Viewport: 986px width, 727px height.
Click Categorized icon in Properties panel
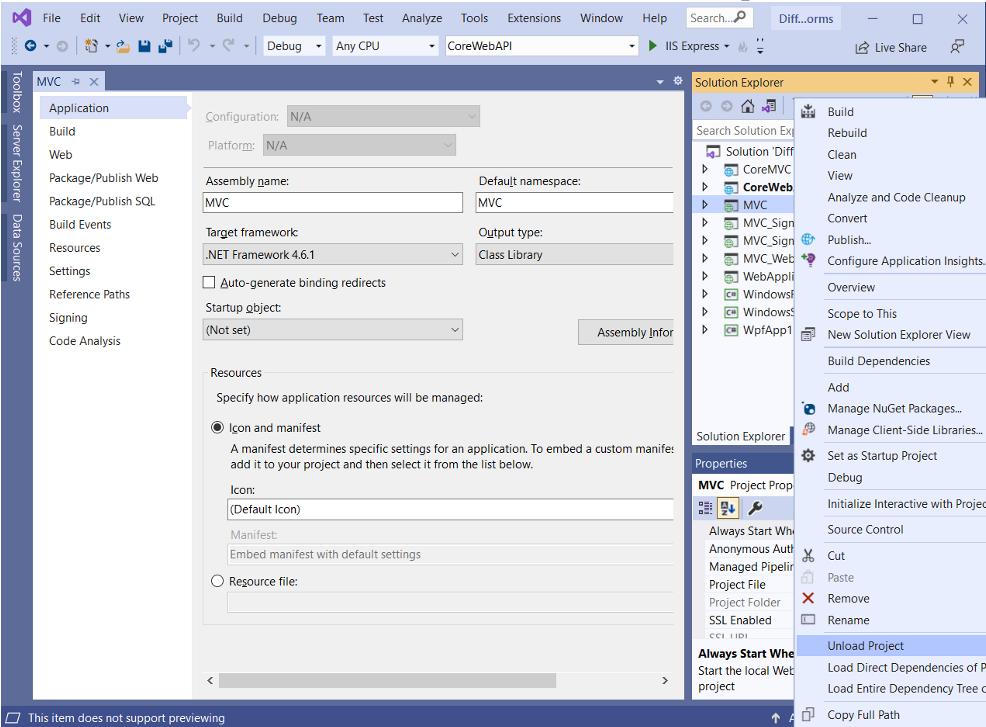tap(706, 508)
